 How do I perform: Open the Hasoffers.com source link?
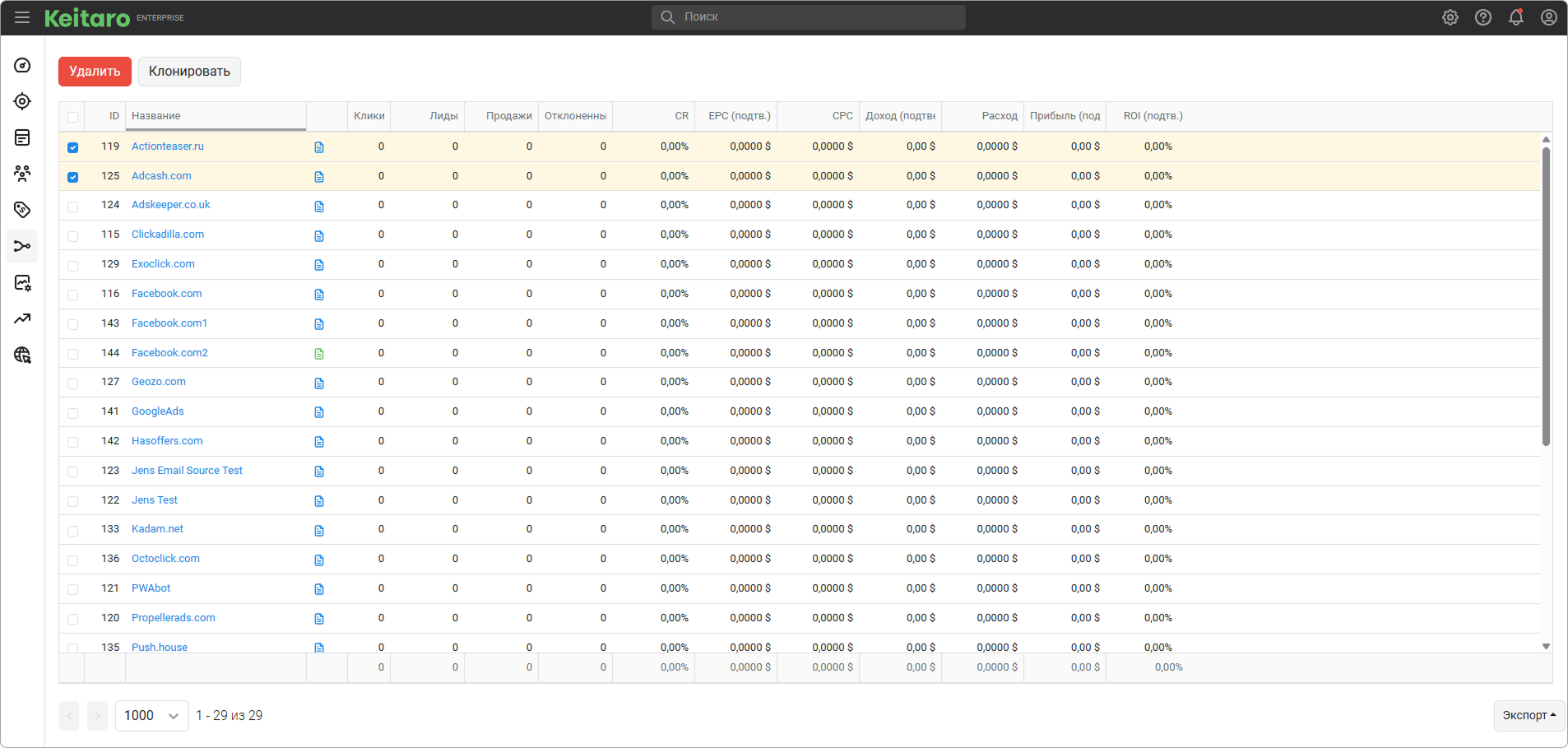(x=167, y=441)
